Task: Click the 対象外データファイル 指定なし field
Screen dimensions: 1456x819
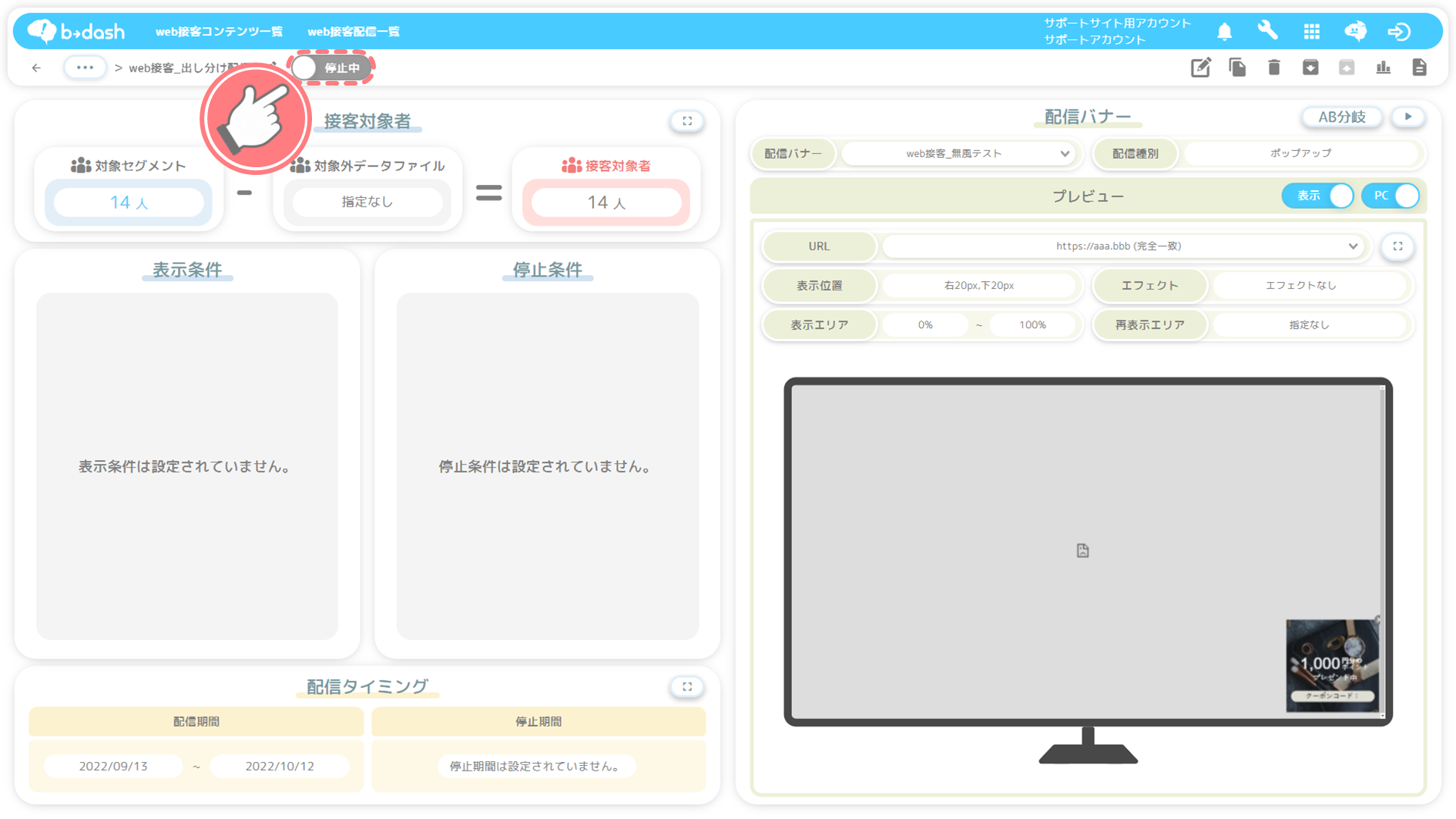Action: (x=367, y=202)
